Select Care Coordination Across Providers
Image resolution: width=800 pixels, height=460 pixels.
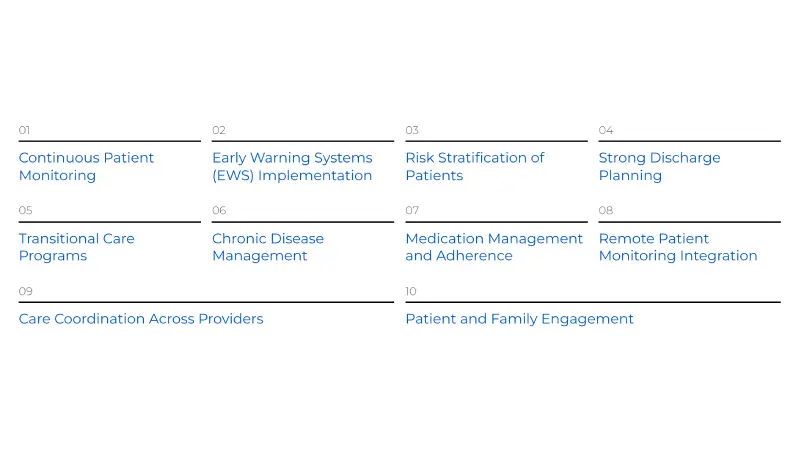click(x=141, y=319)
